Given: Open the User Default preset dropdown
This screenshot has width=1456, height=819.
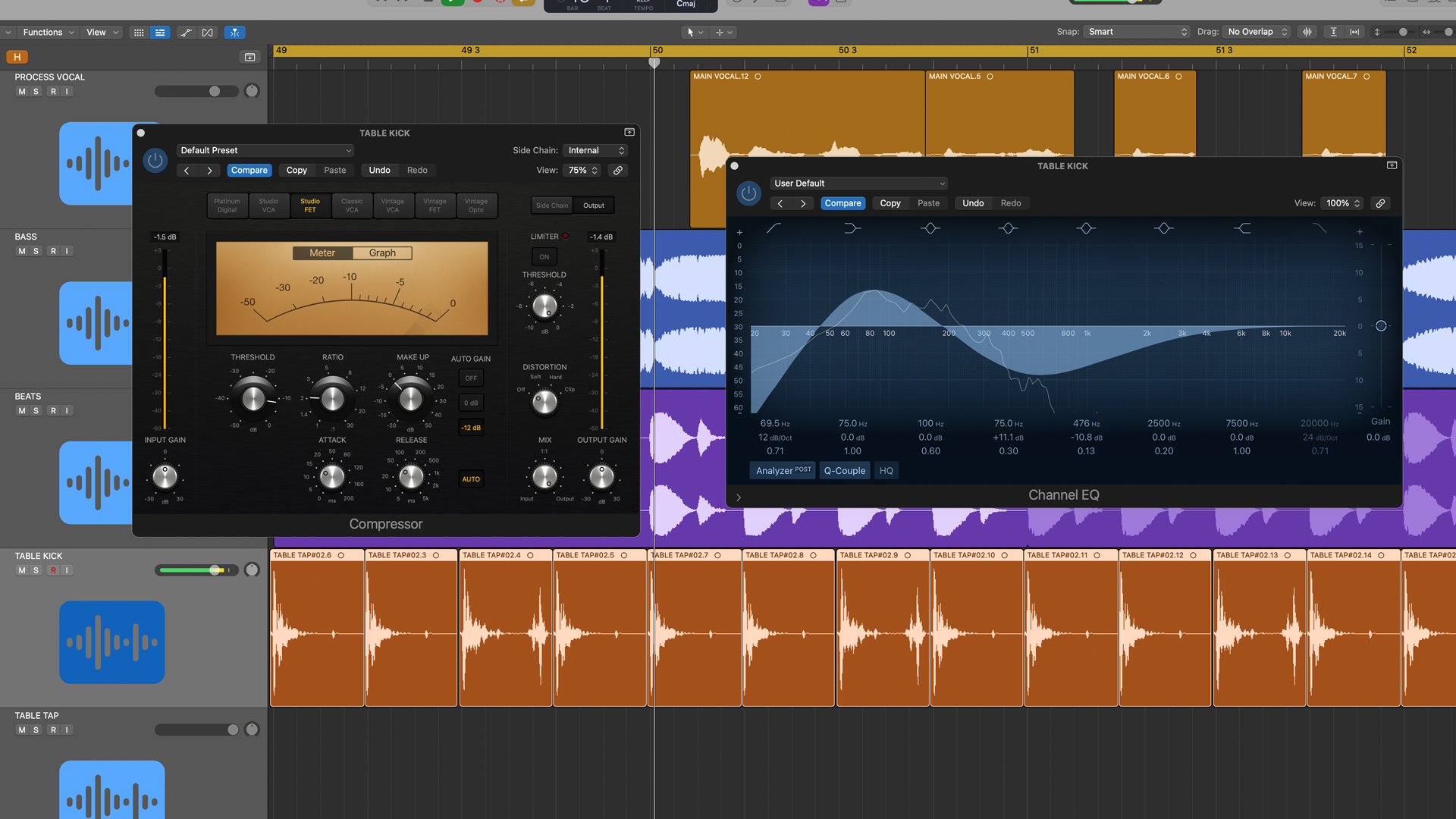Looking at the screenshot, I should (859, 184).
